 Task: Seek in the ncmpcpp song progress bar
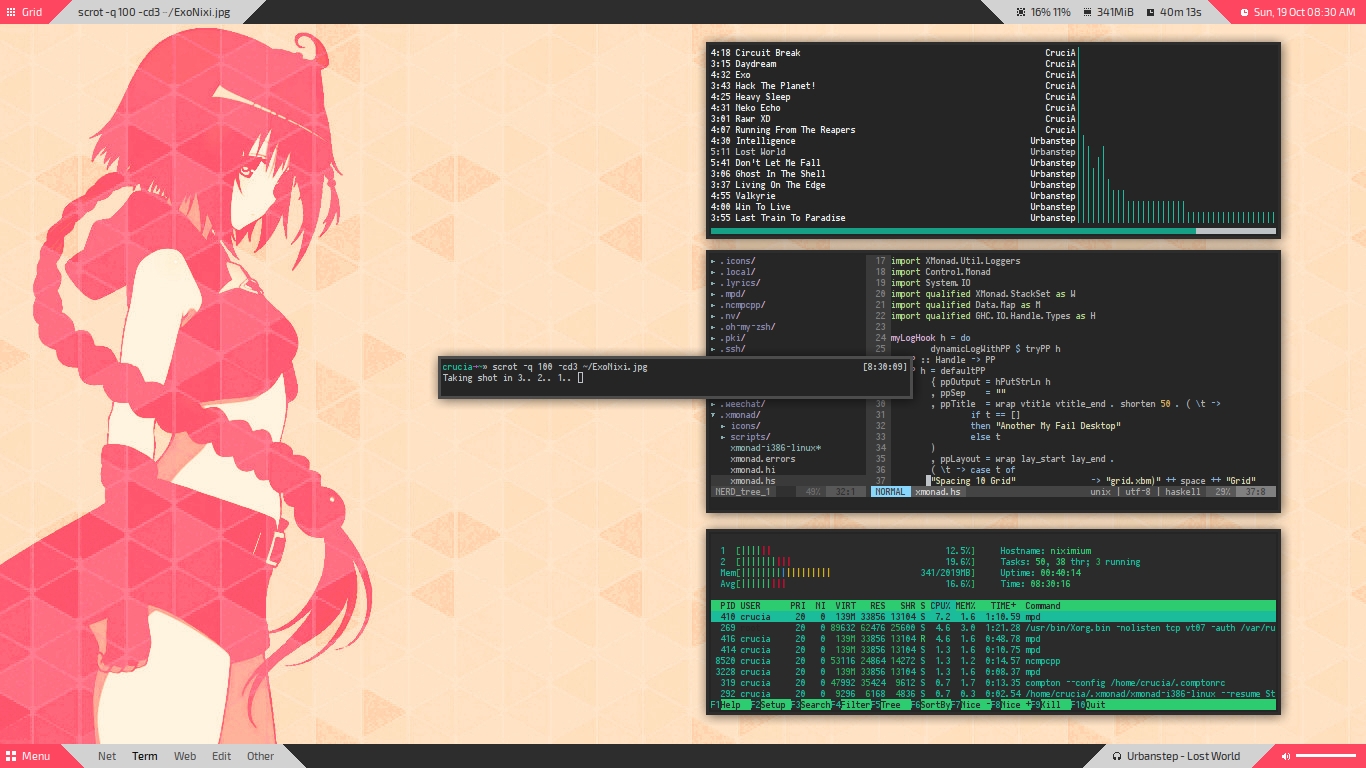tap(993, 231)
